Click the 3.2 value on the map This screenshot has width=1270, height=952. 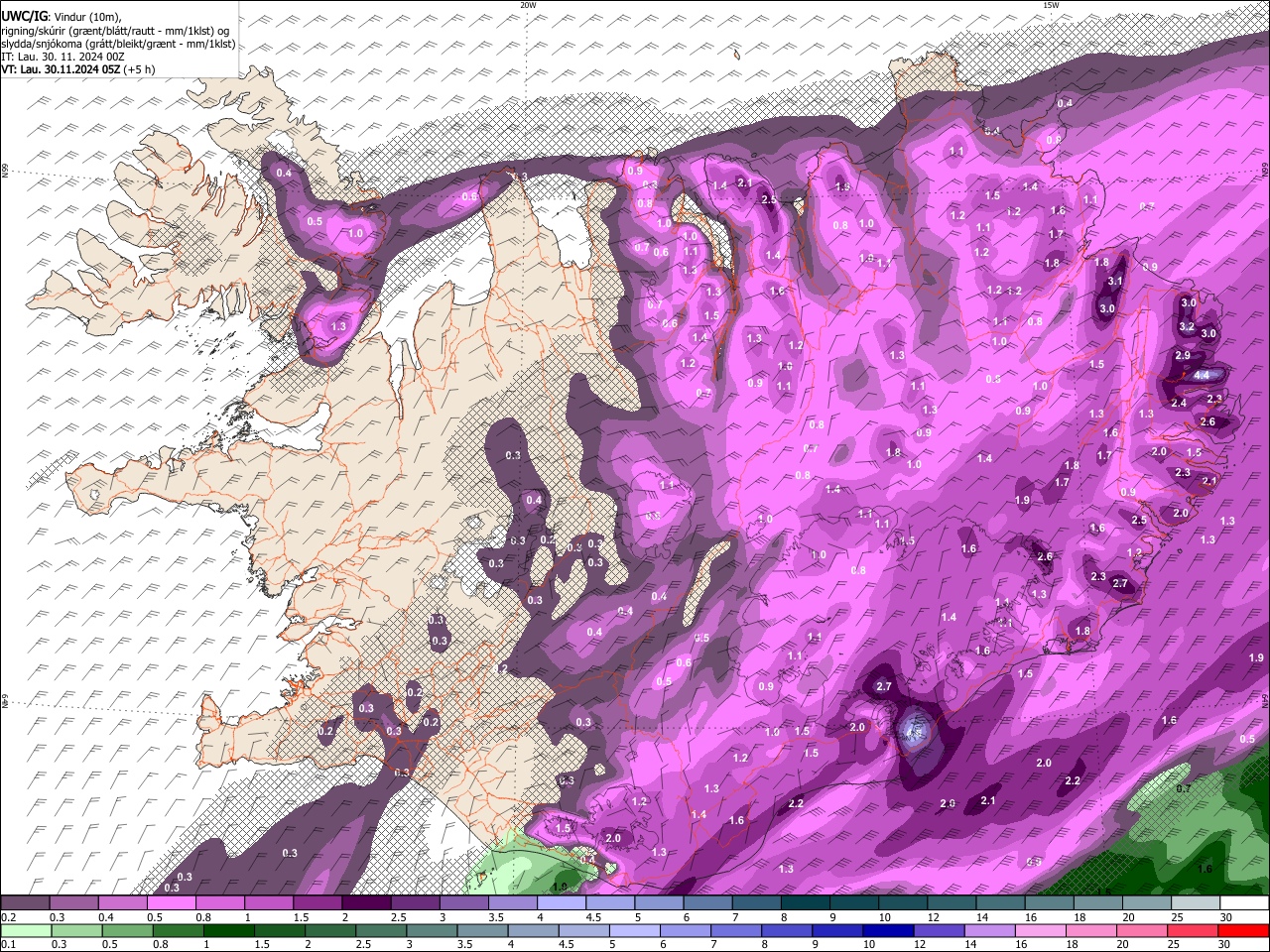pos(1186,326)
